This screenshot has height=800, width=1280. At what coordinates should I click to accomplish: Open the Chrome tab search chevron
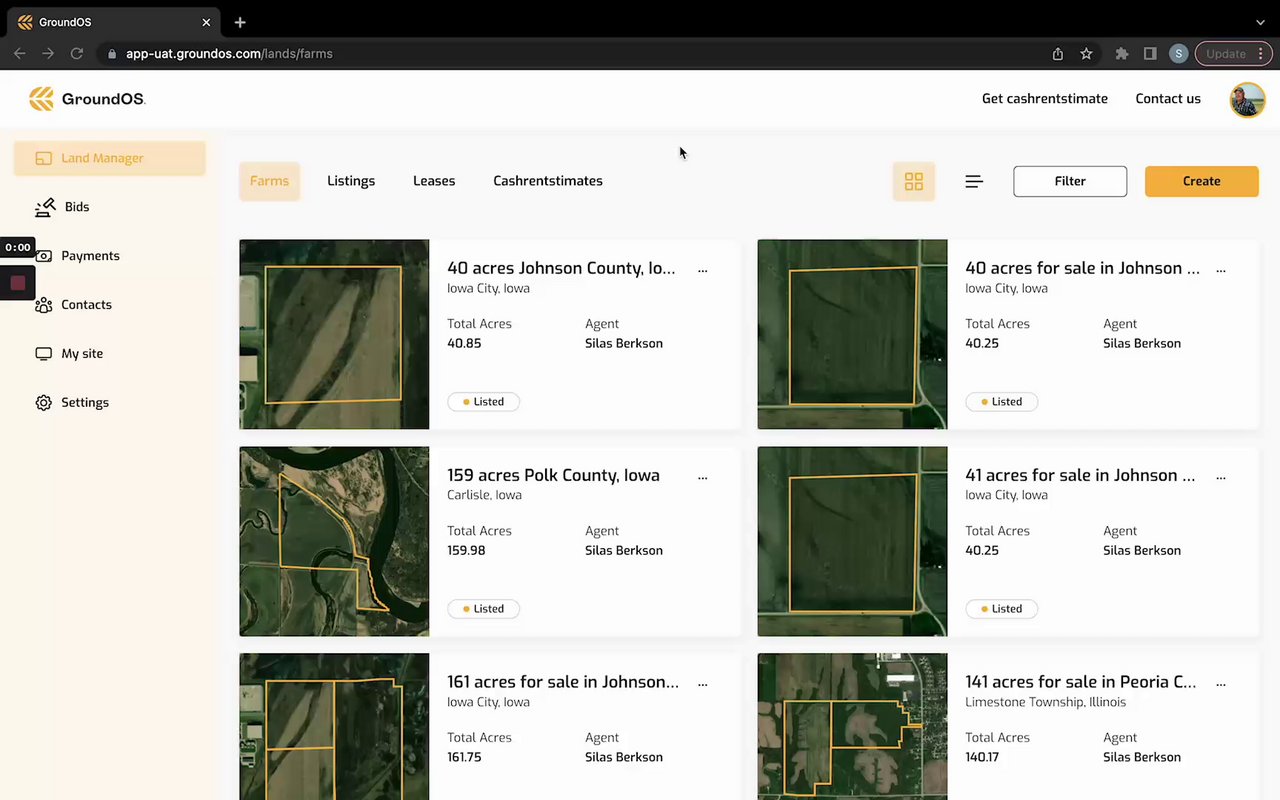pos(1260,22)
